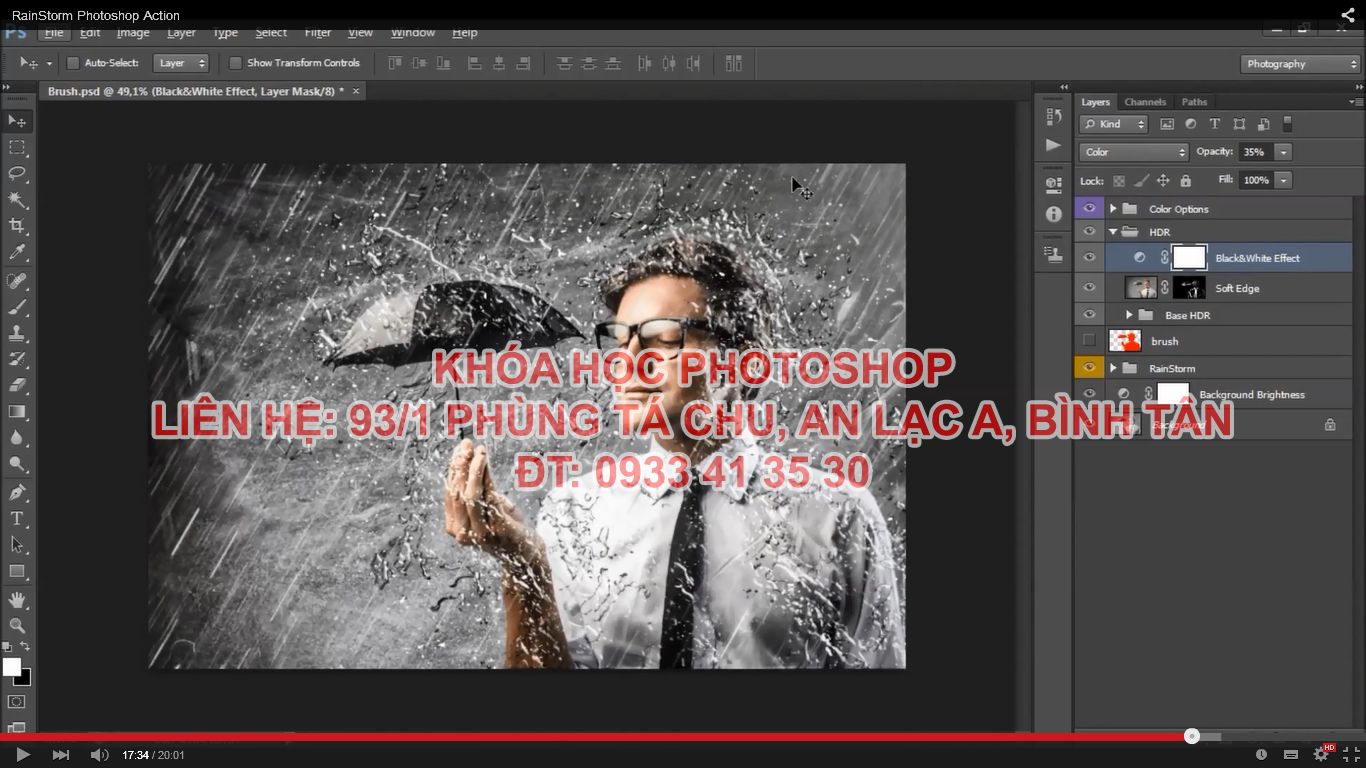Select the Magic Wand tool
Screen dimensions: 1366x768
(x=17, y=199)
